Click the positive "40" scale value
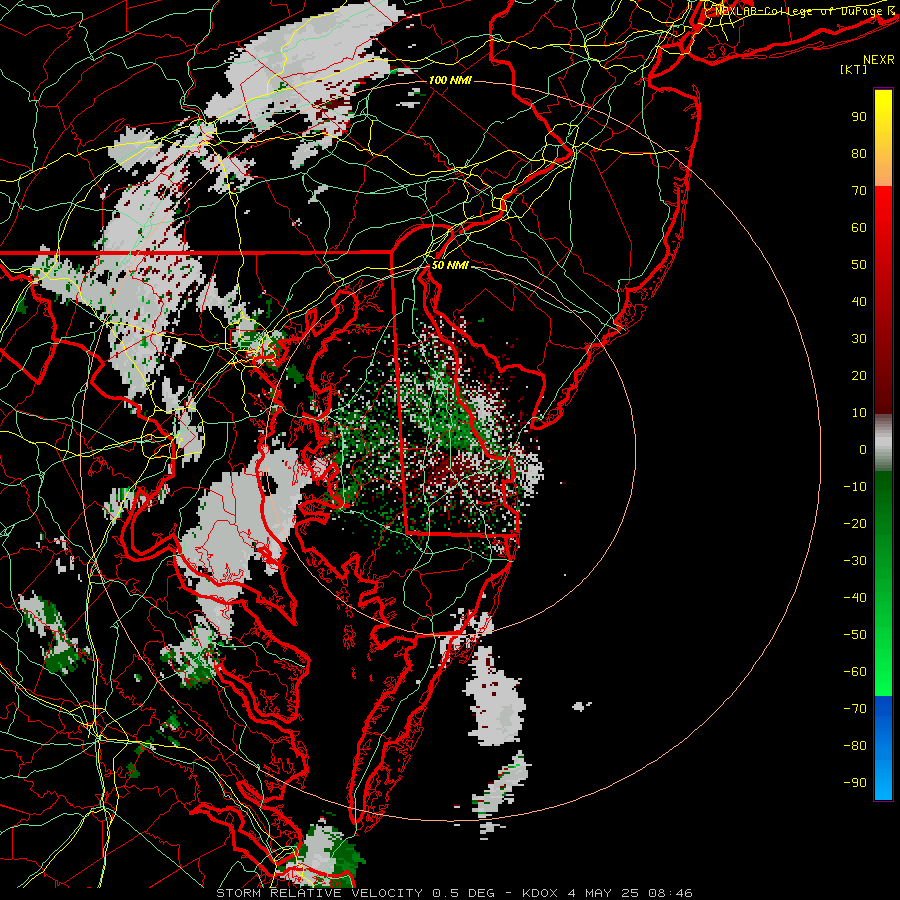 tap(859, 301)
